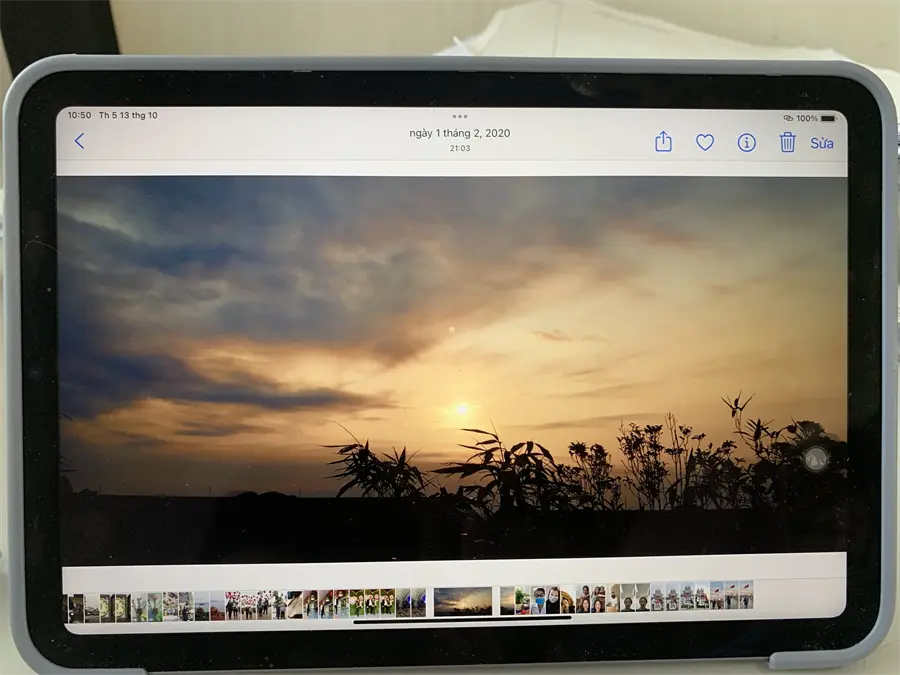Delete the photo using the trash icon
The image size is (900, 675).
point(788,142)
